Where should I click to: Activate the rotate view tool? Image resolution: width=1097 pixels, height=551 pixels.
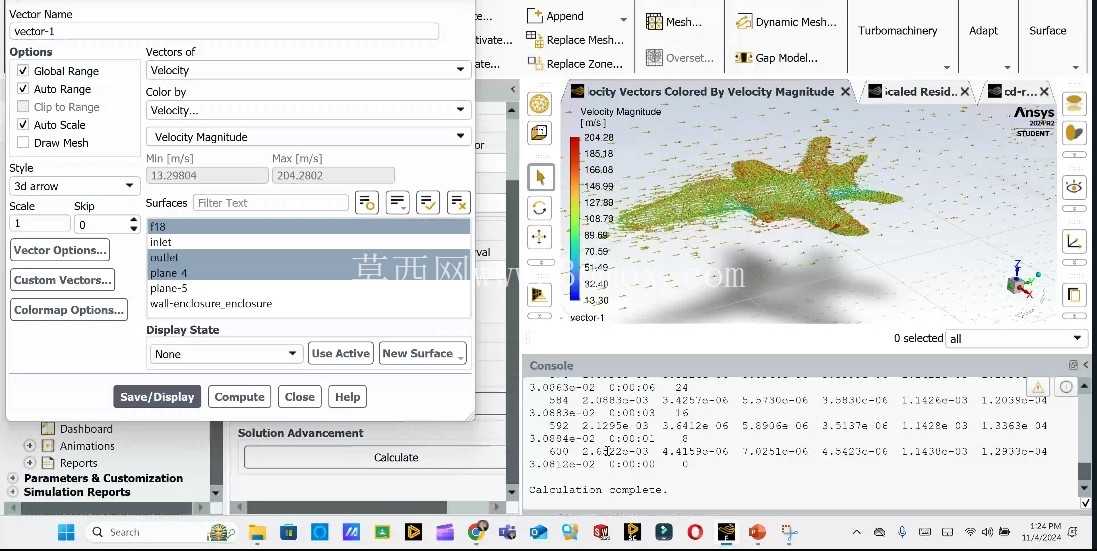click(x=539, y=208)
